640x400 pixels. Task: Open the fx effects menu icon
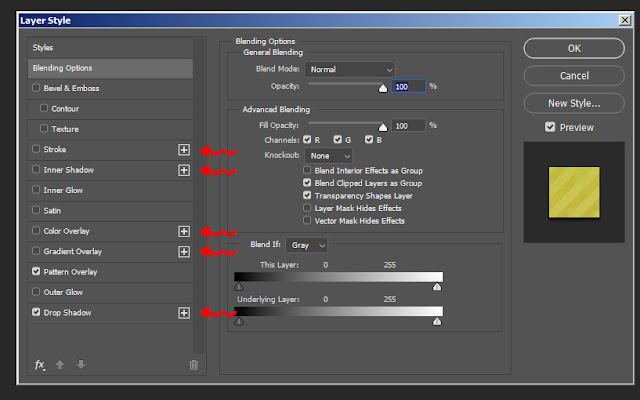(40, 364)
